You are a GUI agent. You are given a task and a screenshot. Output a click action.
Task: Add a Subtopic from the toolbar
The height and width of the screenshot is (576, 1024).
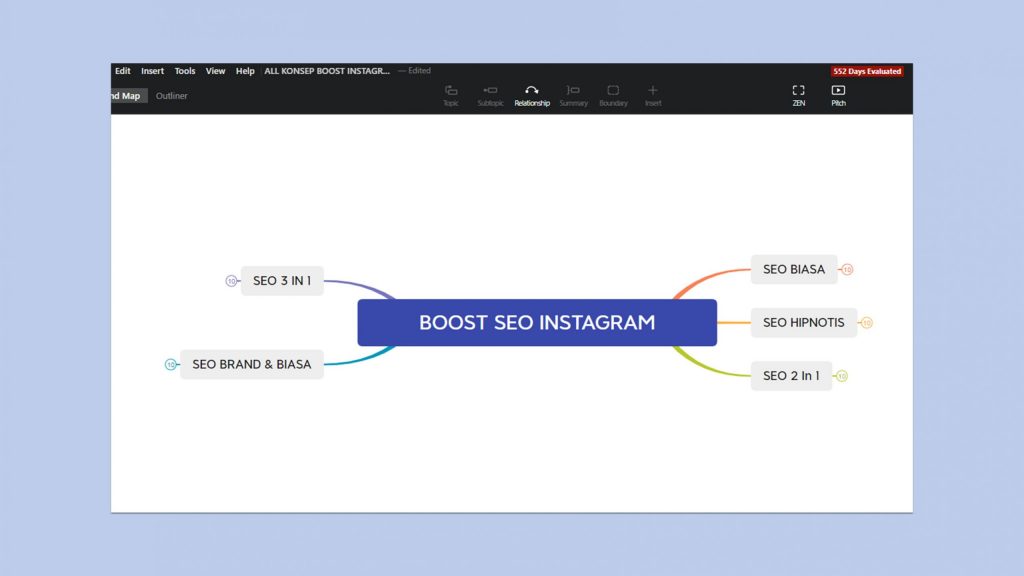(490, 95)
